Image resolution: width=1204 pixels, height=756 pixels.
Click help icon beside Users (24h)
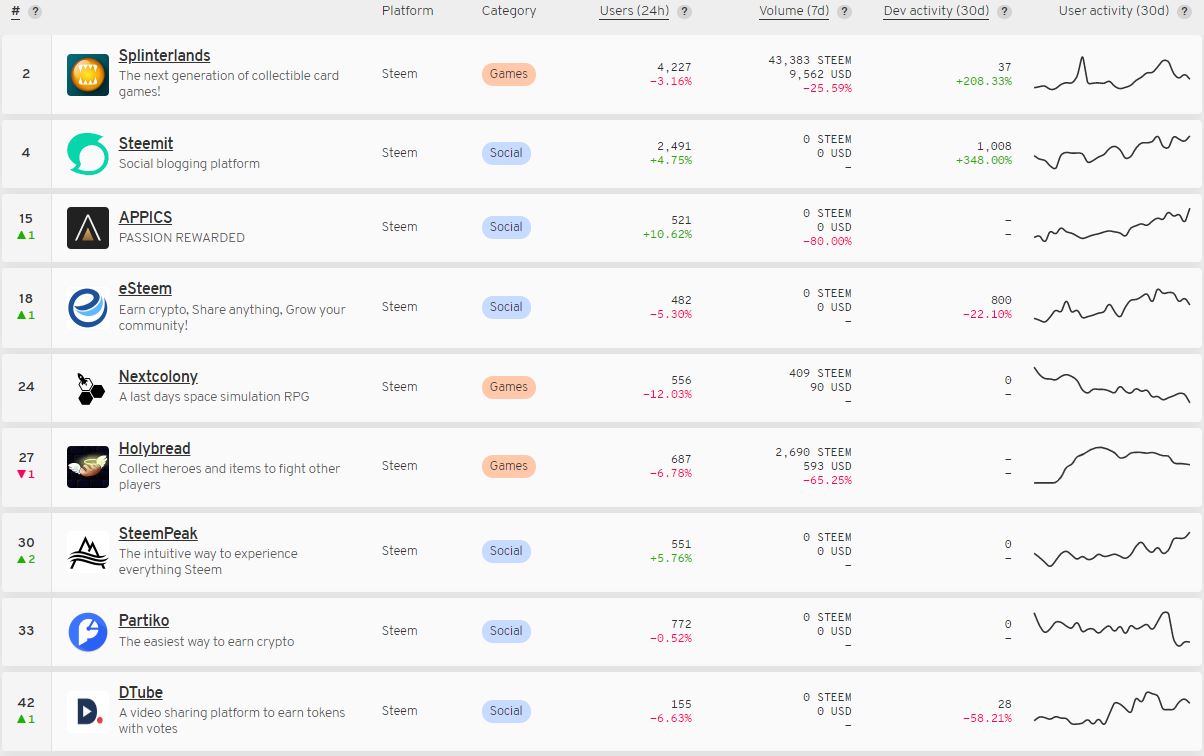684,12
